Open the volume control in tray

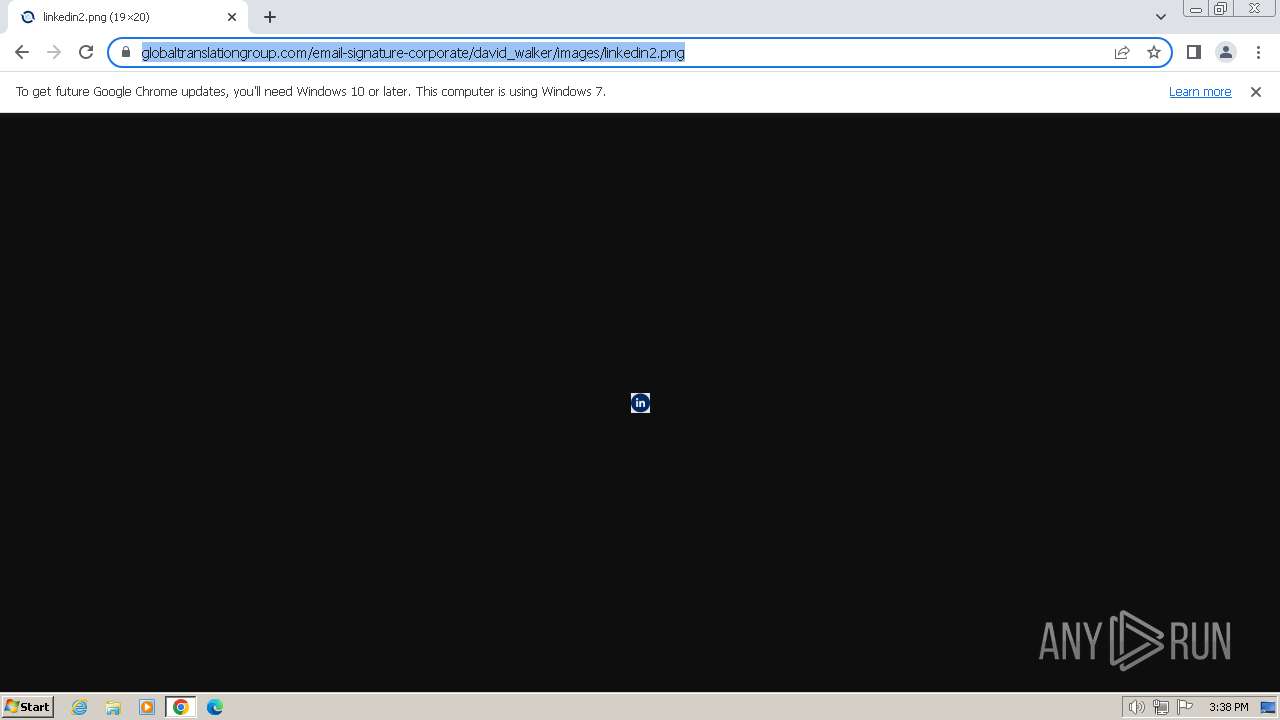(x=1136, y=707)
